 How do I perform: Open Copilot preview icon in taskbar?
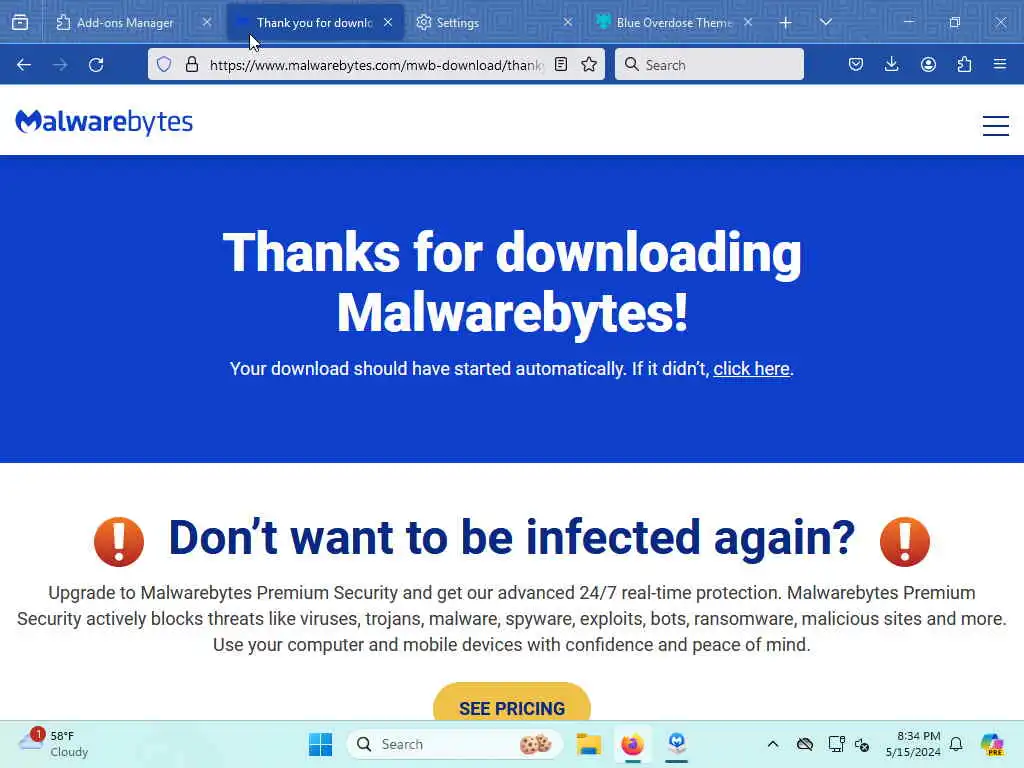(991, 744)
